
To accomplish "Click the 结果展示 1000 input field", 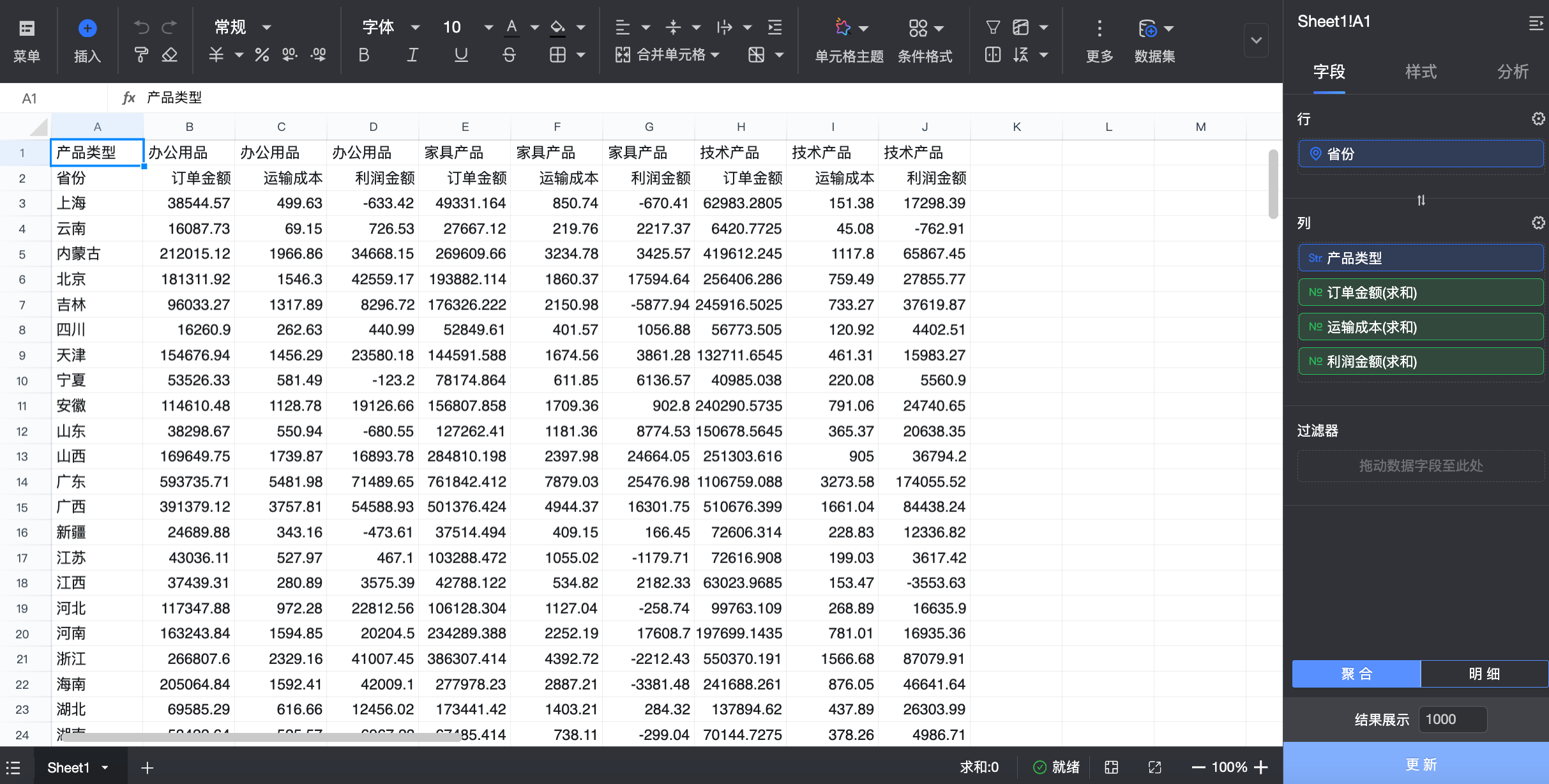I will click(x=1452, y=720).
